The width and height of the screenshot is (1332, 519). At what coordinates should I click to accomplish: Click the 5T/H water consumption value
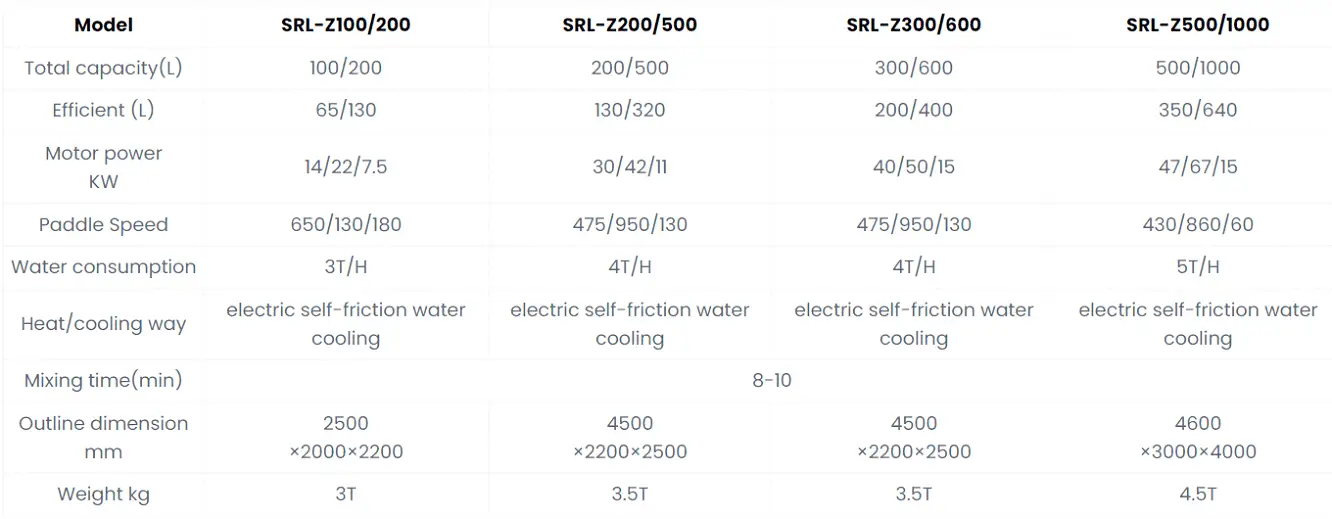click(x=1197, y=267)
